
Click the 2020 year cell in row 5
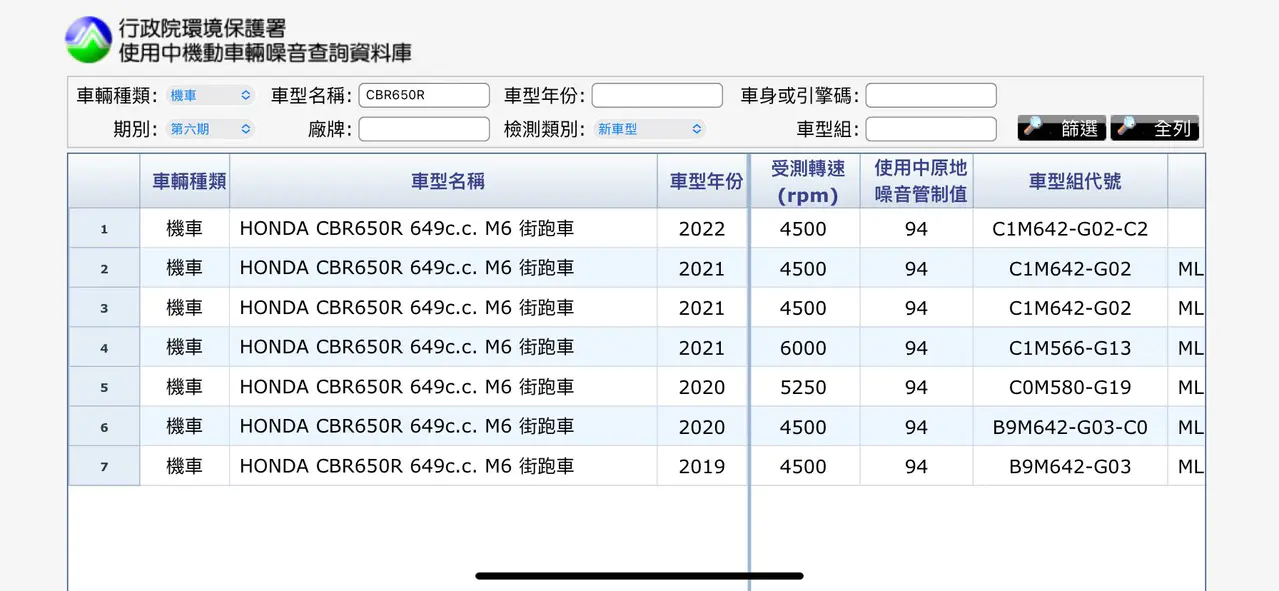(x=702, y=387)
